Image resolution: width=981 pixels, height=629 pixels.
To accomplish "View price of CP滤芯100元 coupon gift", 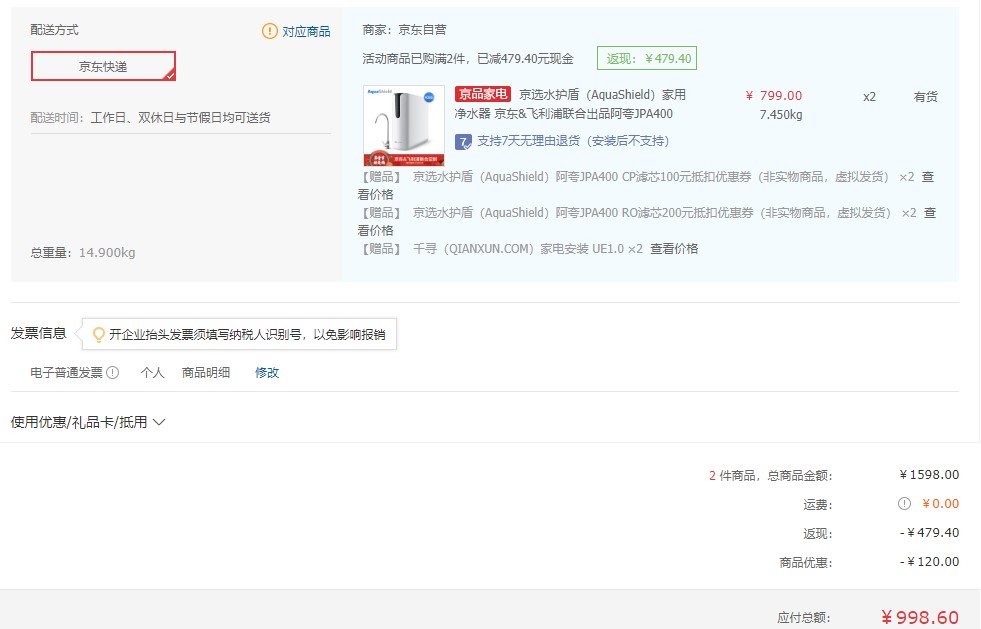I will (x=927, y=177).
